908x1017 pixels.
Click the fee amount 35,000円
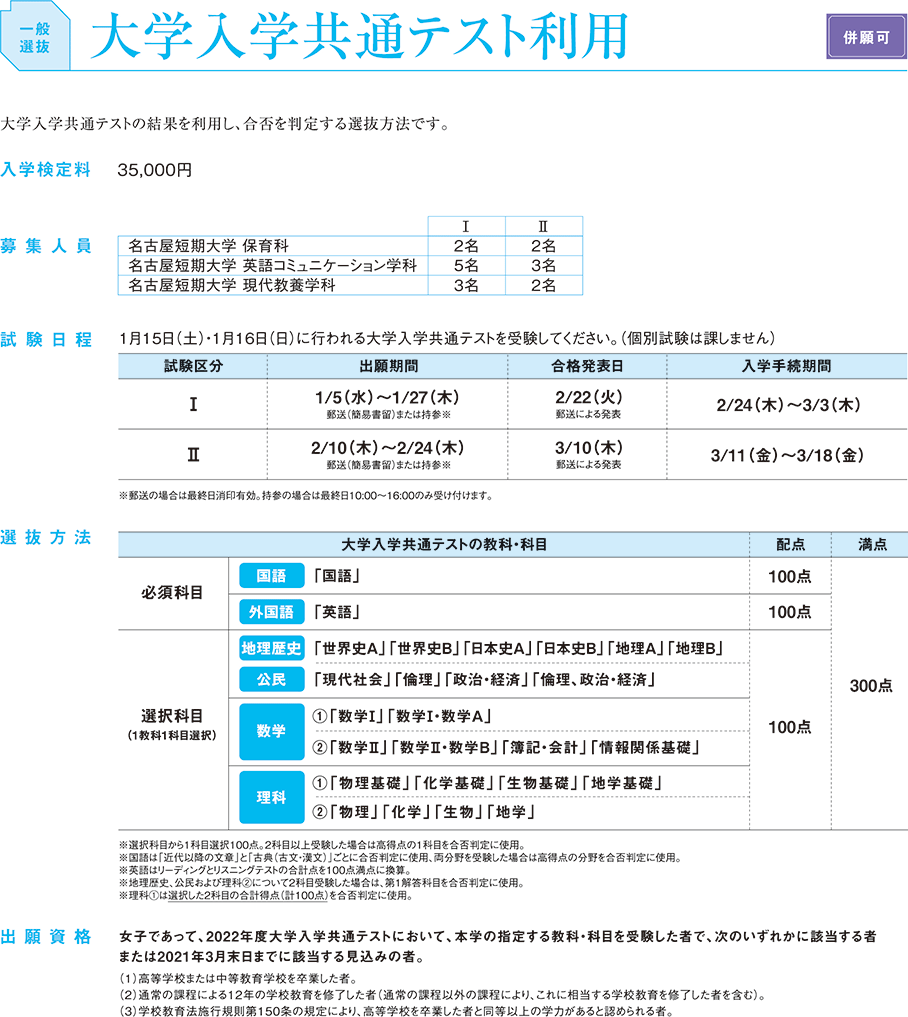(154, 170)
